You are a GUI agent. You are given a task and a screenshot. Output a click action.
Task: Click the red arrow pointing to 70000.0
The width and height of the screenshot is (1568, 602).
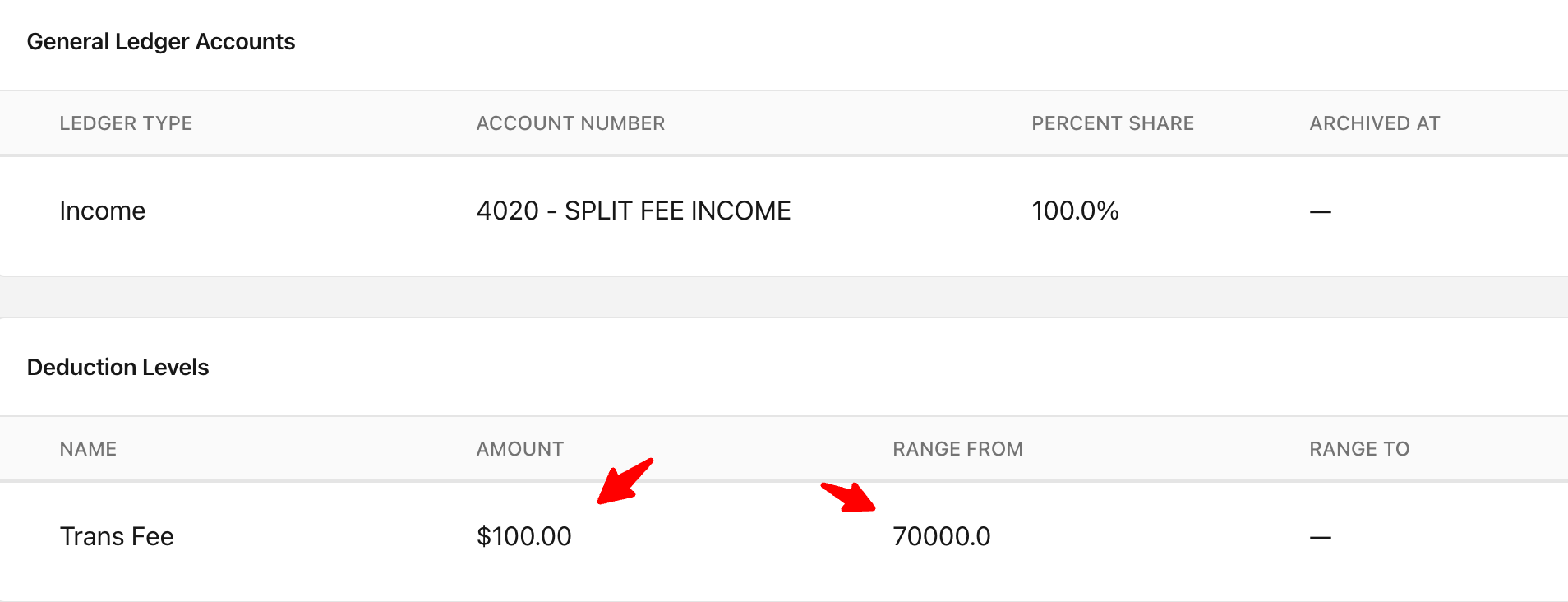coord(849,498)
